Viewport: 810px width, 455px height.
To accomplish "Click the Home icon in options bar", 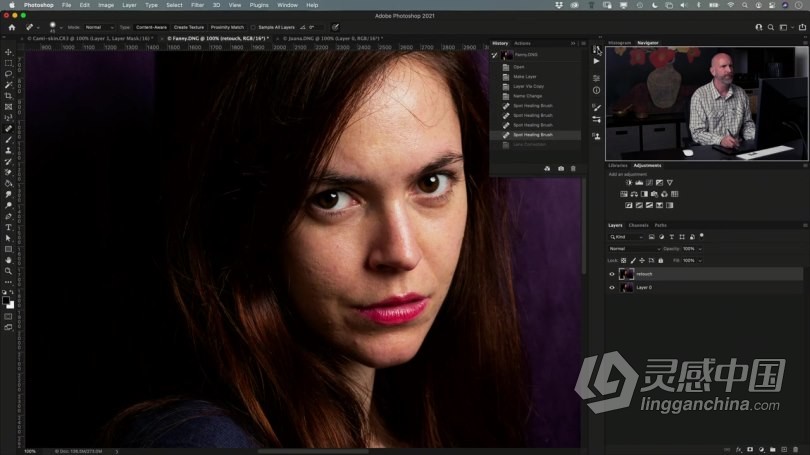I will pos(12,27).
